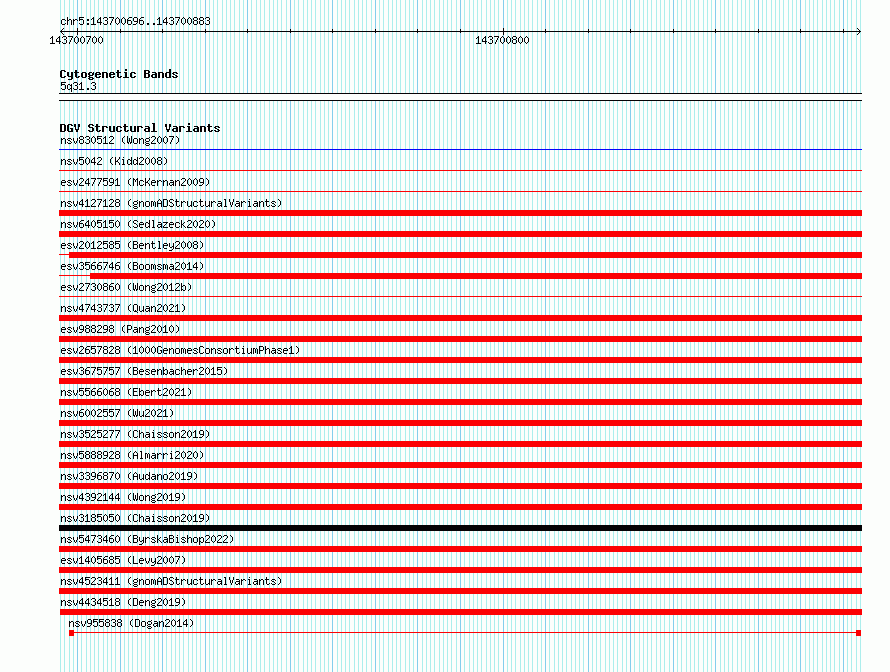The image size is (890, 672).
Task: Click the red bar under nsv5566068
Action: coord(460,402)
